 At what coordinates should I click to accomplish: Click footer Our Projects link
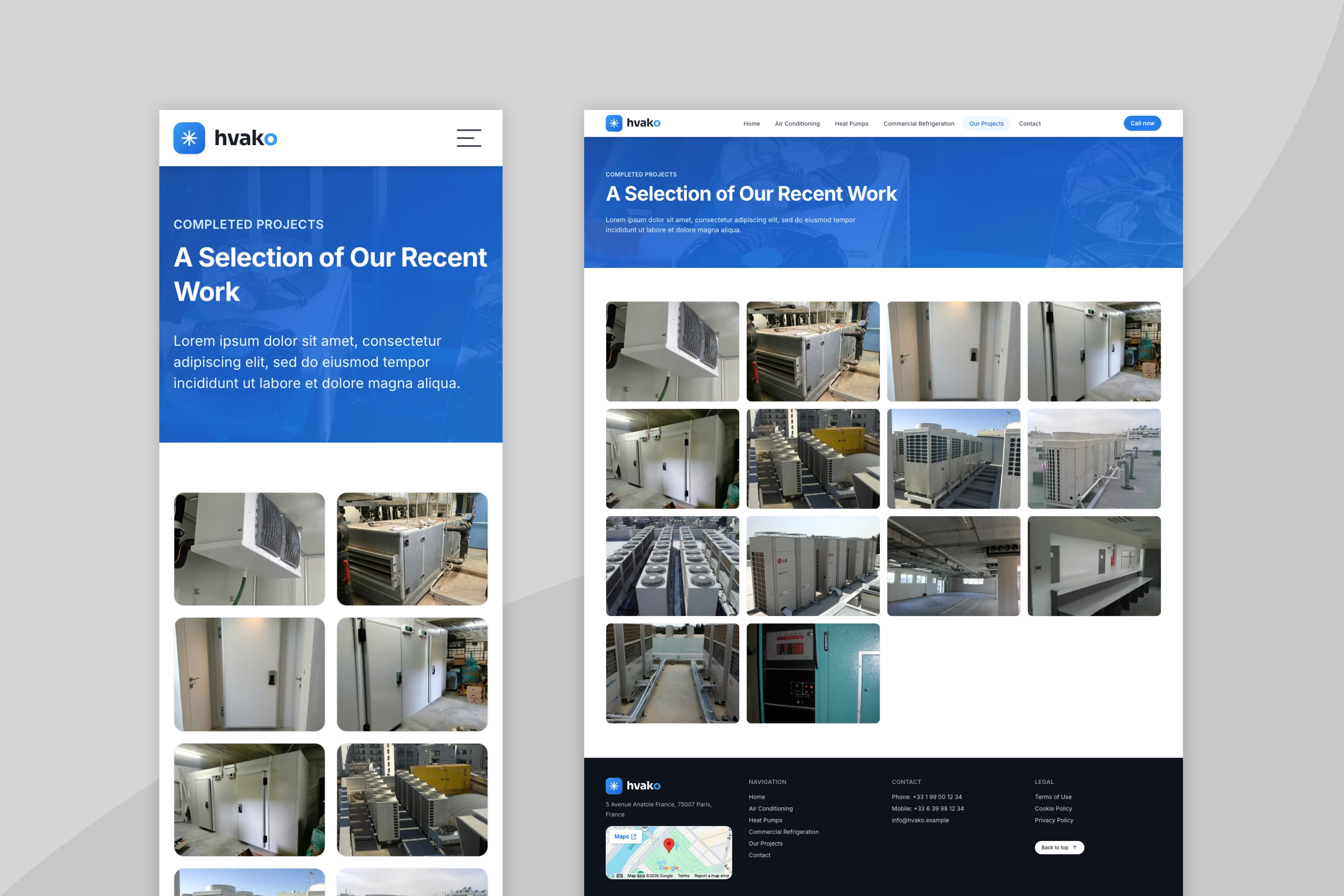766,844
